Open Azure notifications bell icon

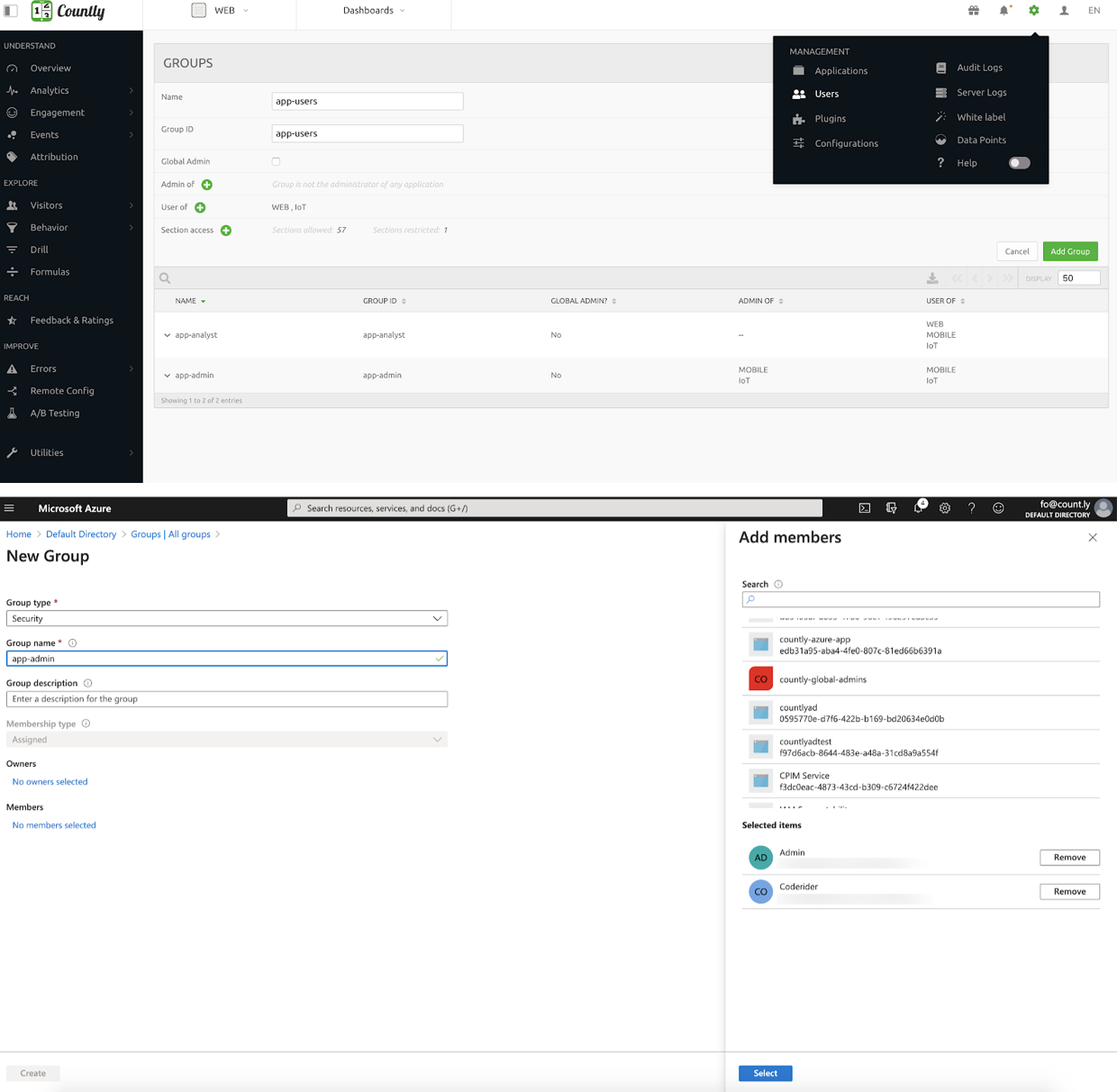(918, 507)
